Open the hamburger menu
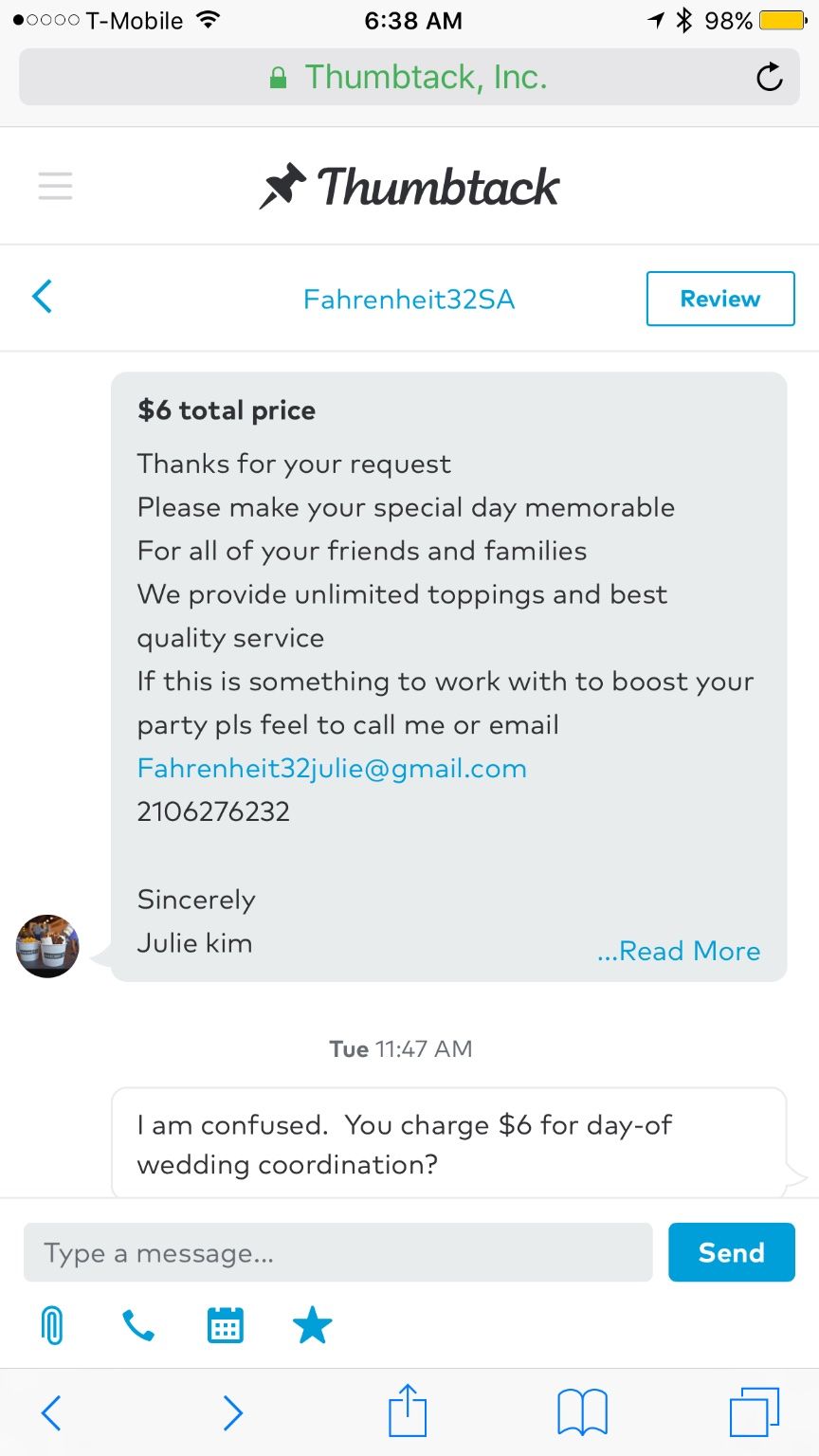Viewport: 819px width, 1456px height. [55, 186]
